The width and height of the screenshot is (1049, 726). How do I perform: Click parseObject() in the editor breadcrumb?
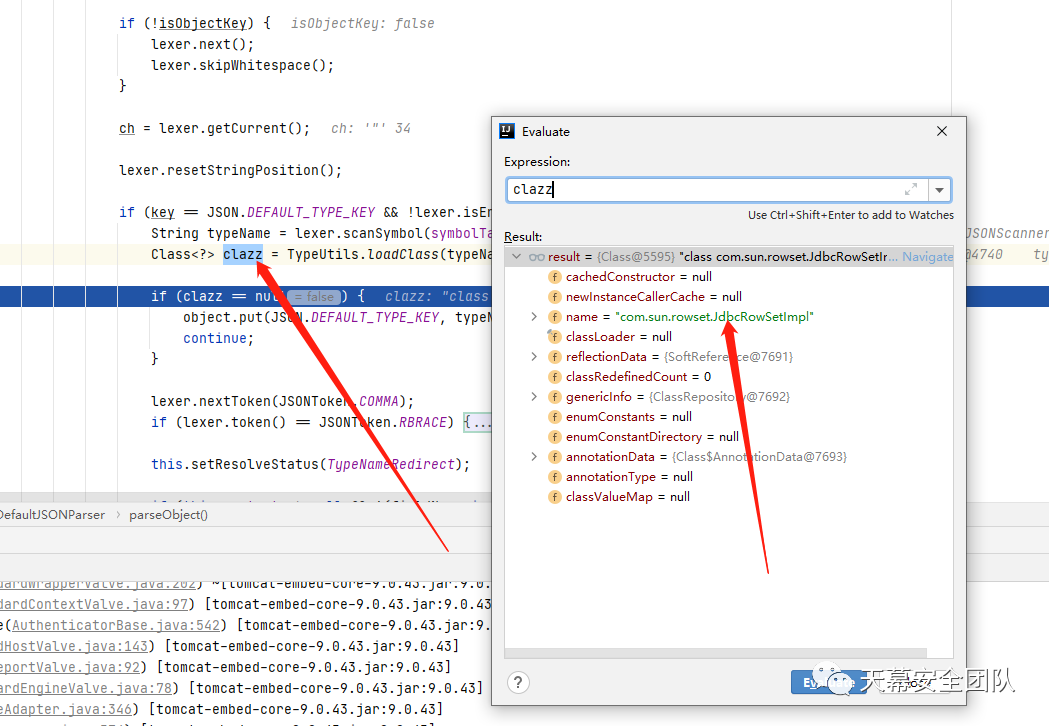(168, 515)
